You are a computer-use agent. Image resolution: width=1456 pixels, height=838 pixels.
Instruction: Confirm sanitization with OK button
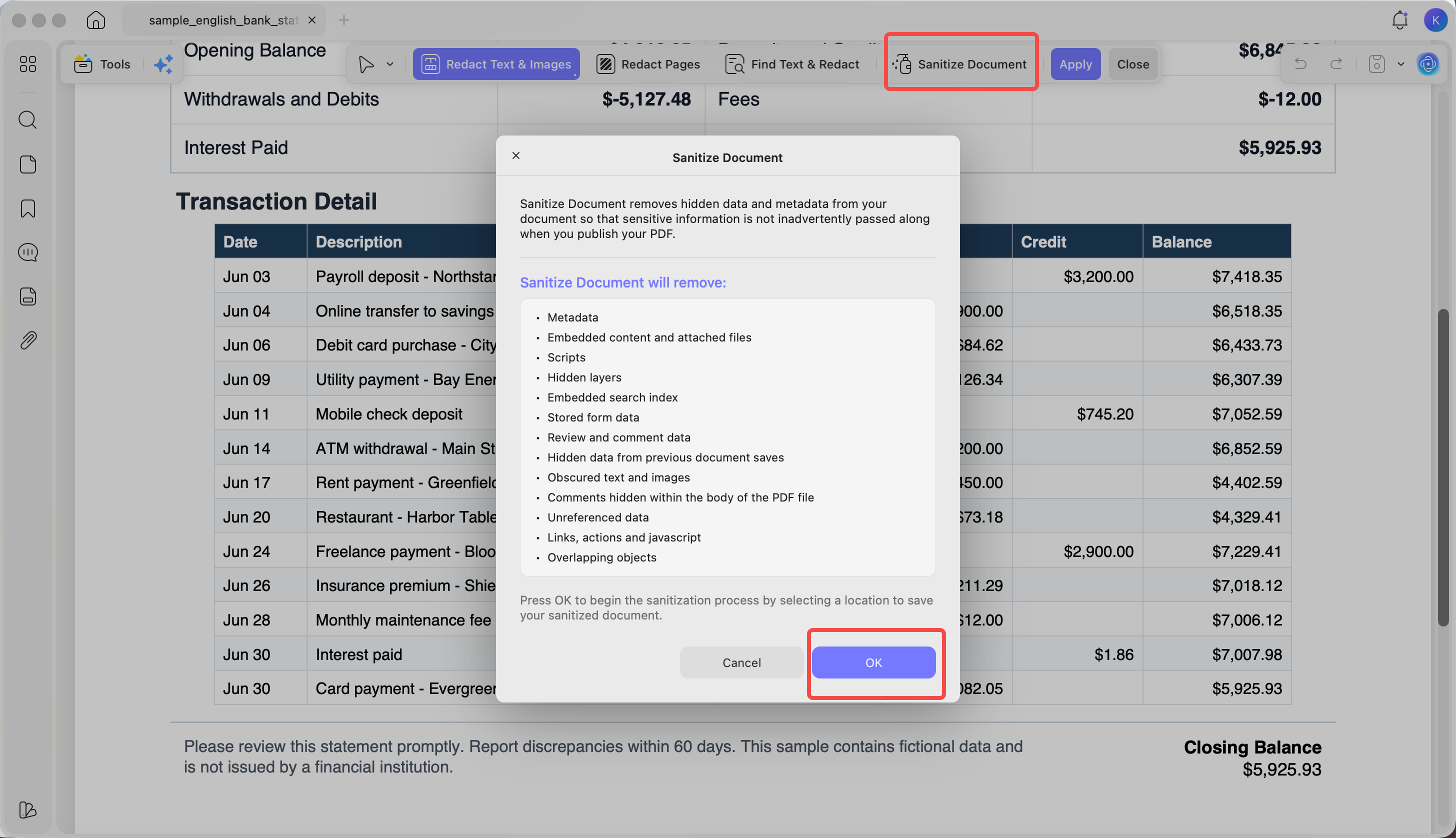[x=873, y=662]
